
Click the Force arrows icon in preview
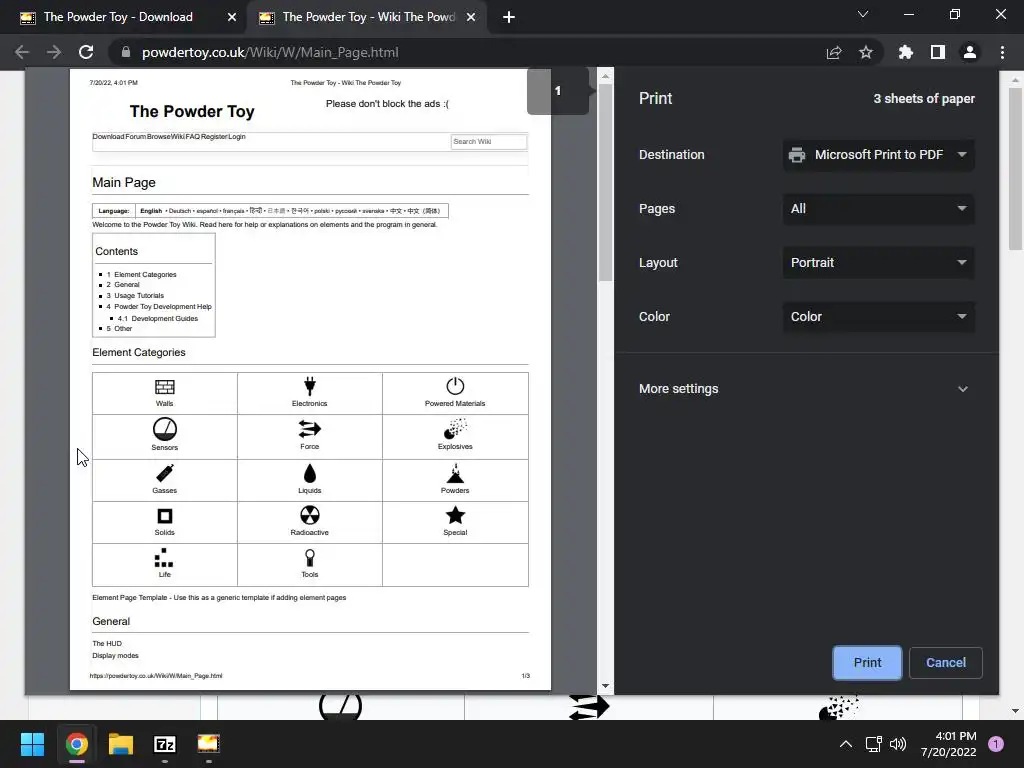[310, 429]
